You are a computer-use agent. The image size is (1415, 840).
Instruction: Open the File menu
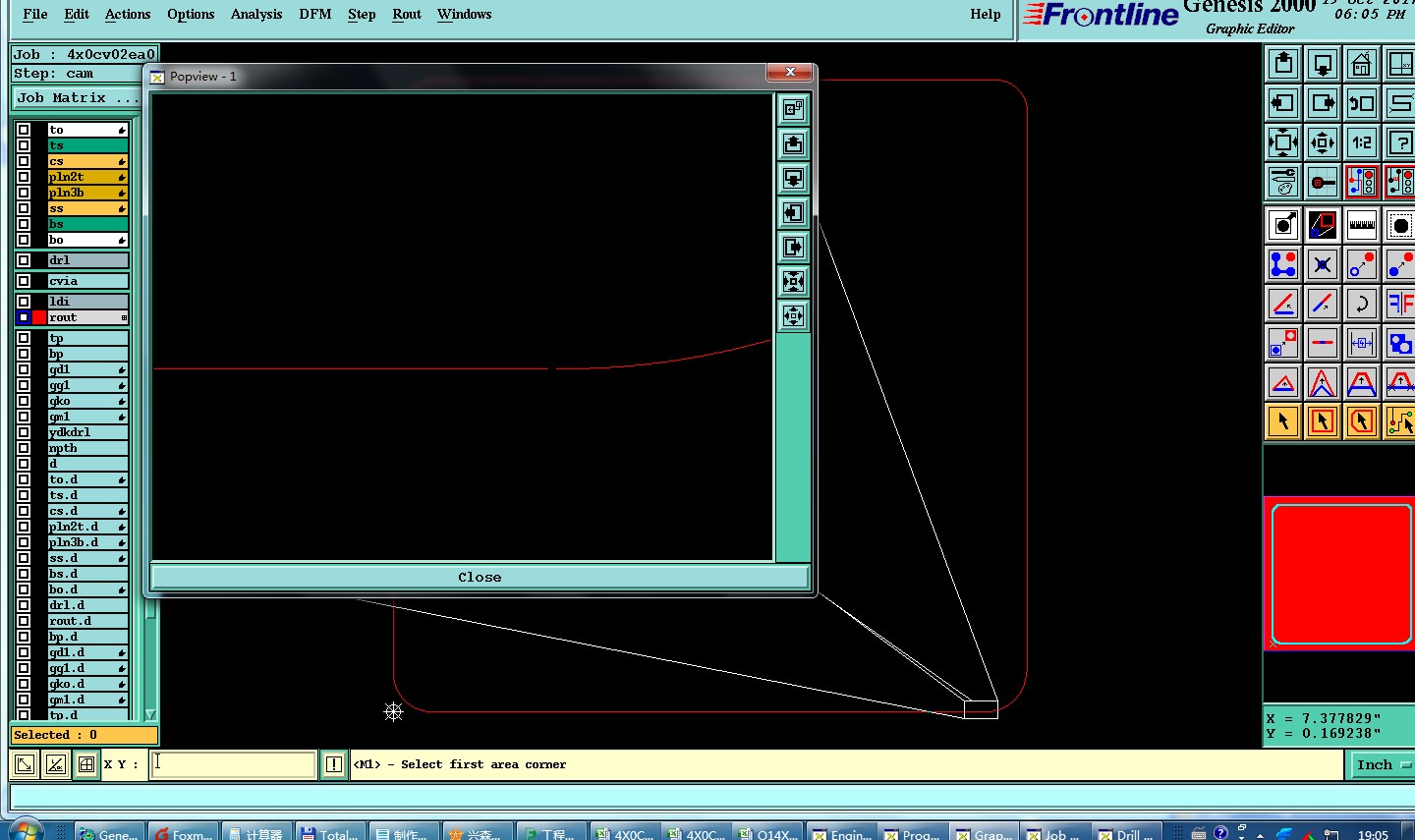35,14
